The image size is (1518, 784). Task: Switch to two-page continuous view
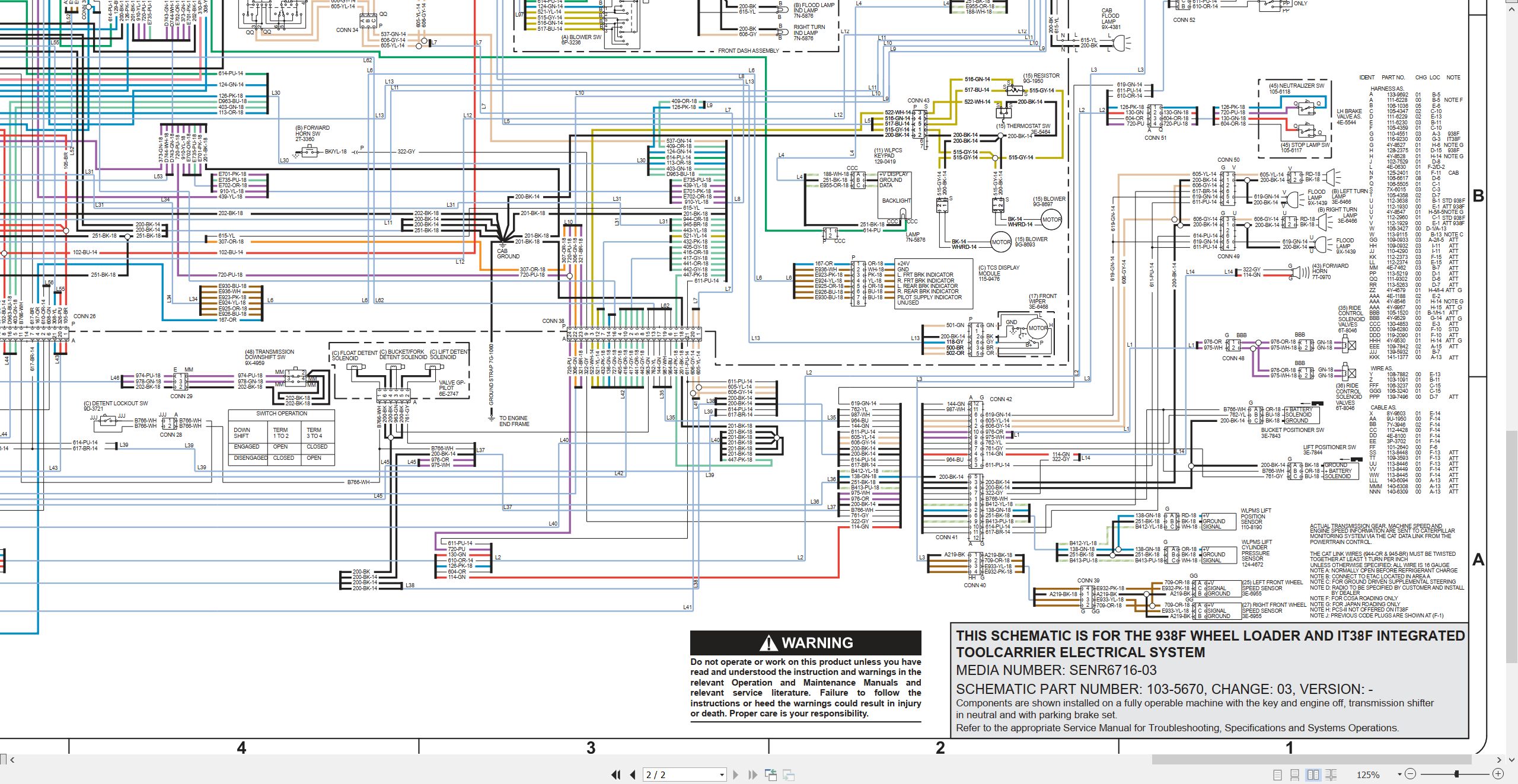pos(1331,775)
